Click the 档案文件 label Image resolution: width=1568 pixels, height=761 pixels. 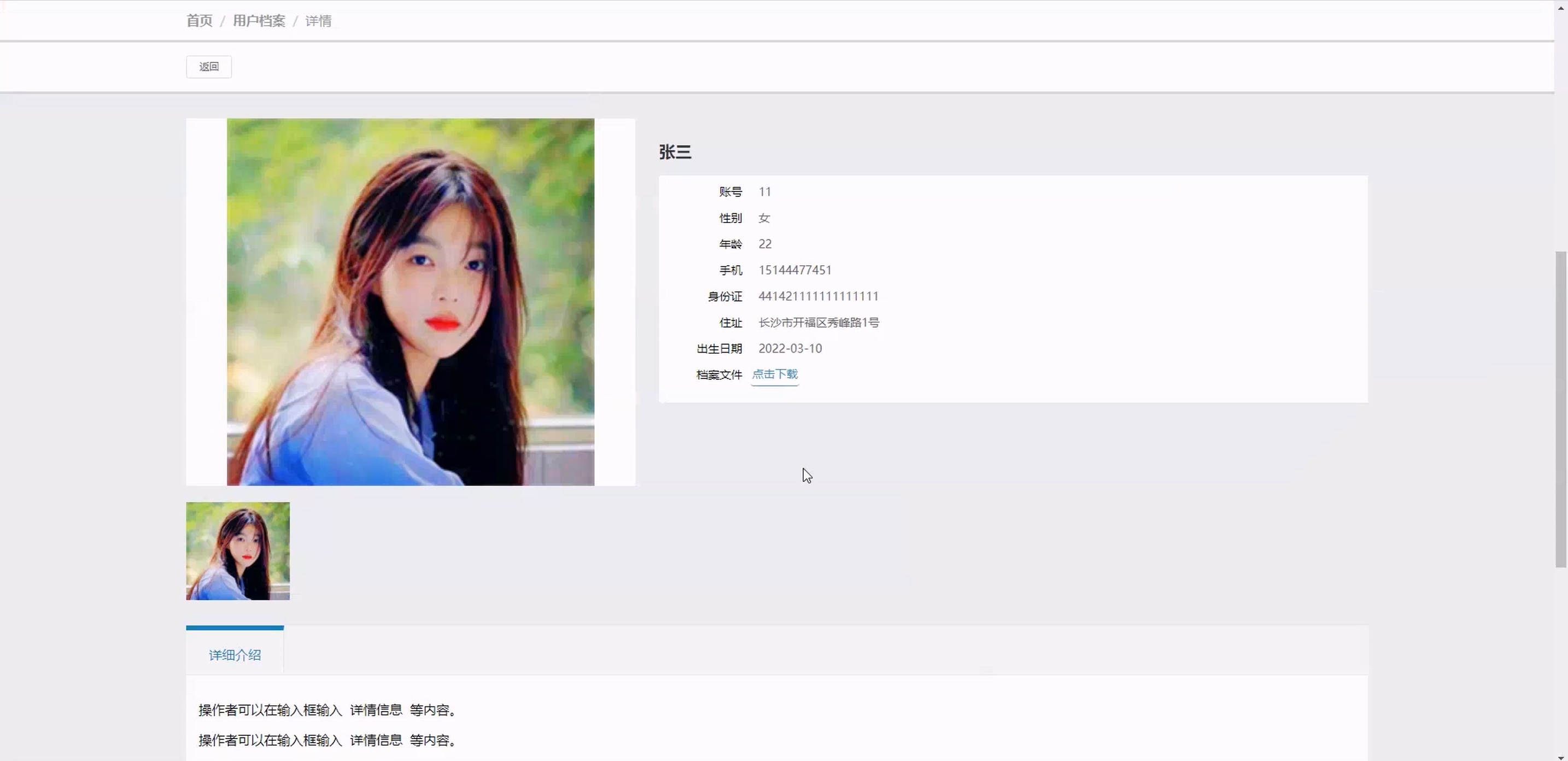pos(719,375)
